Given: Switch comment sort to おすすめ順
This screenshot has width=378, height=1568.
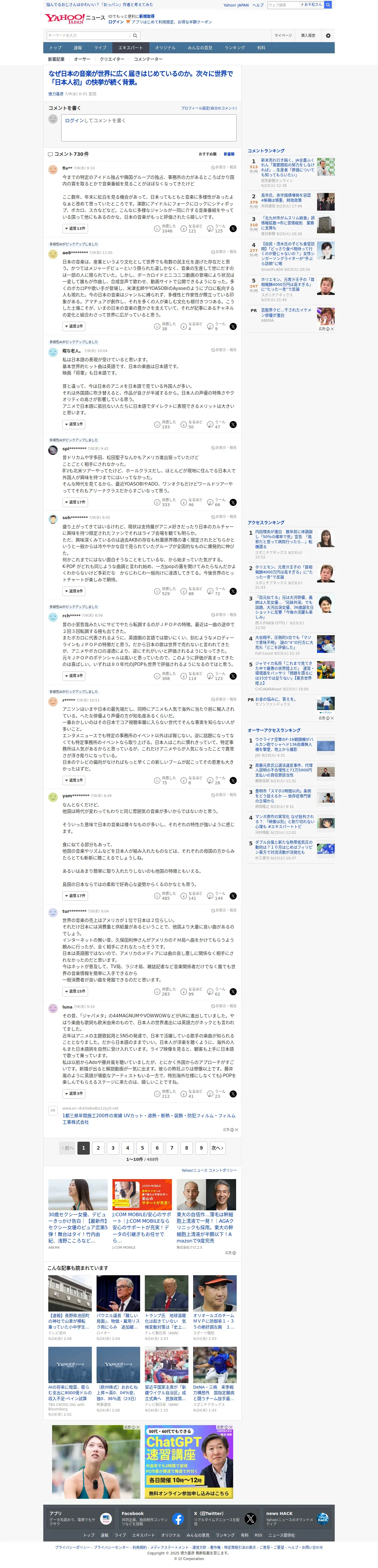Looking at the screenshot, I should [208, 154].
